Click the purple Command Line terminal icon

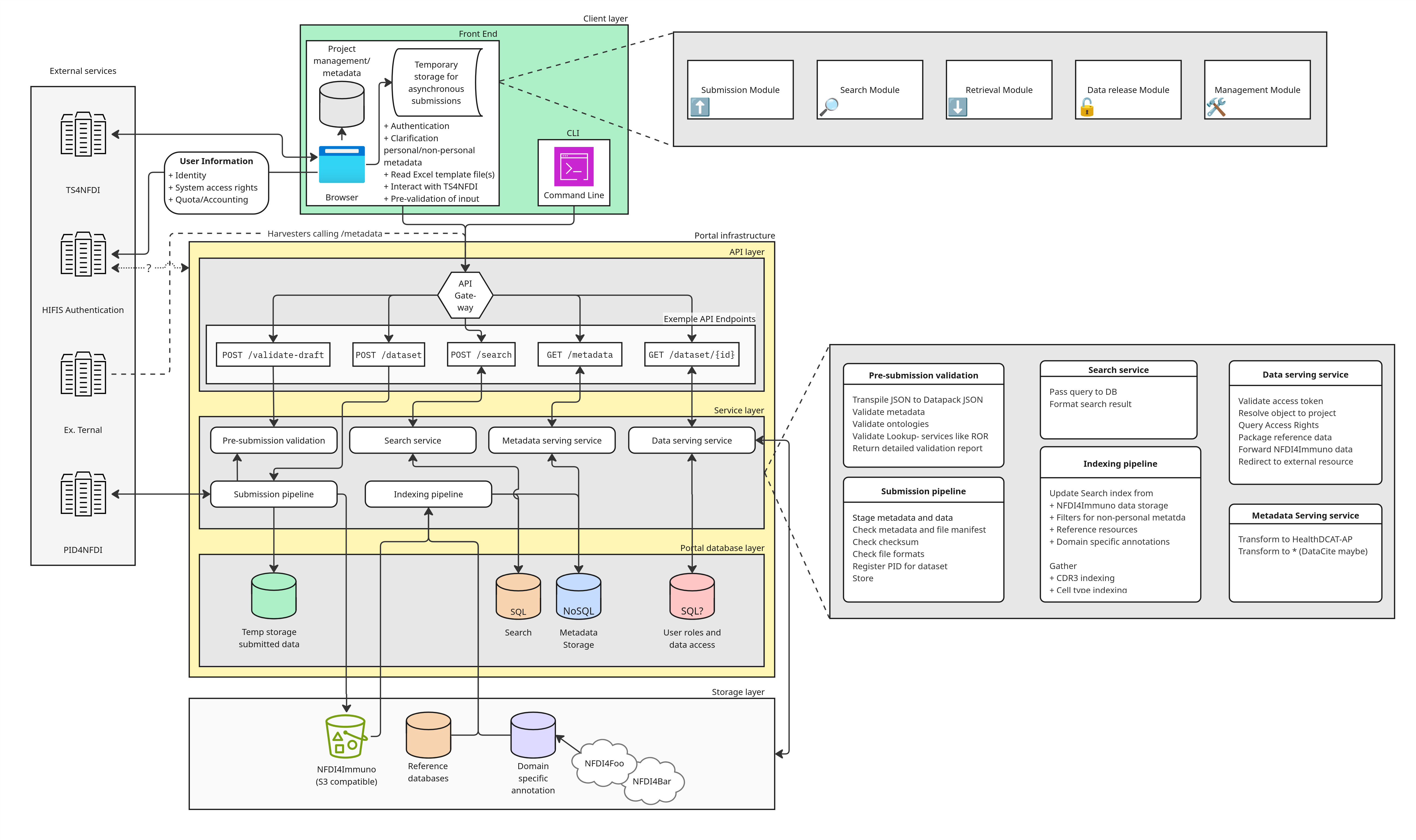tap(574, 166)
